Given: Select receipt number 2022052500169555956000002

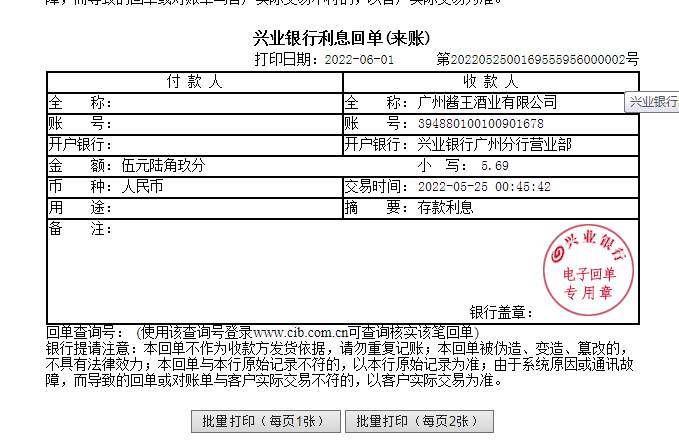Looking at the screenshot, I should click(x=538, y=59).
